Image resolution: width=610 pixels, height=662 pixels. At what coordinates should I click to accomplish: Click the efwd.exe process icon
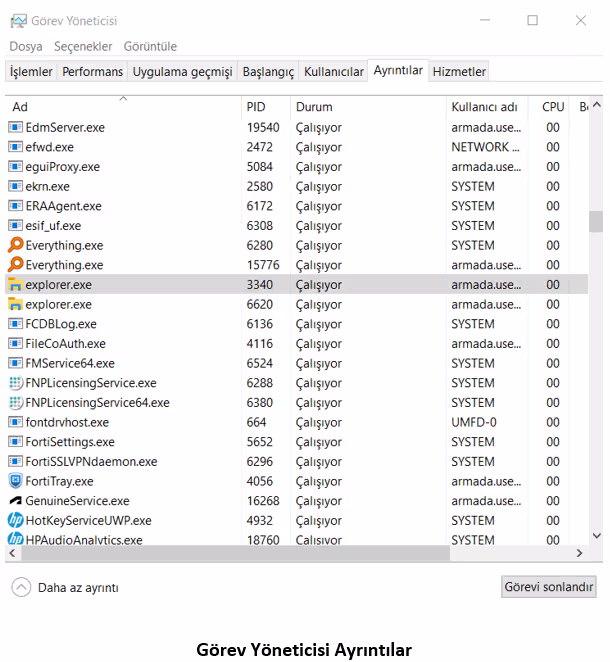click(x=15, y=147)
